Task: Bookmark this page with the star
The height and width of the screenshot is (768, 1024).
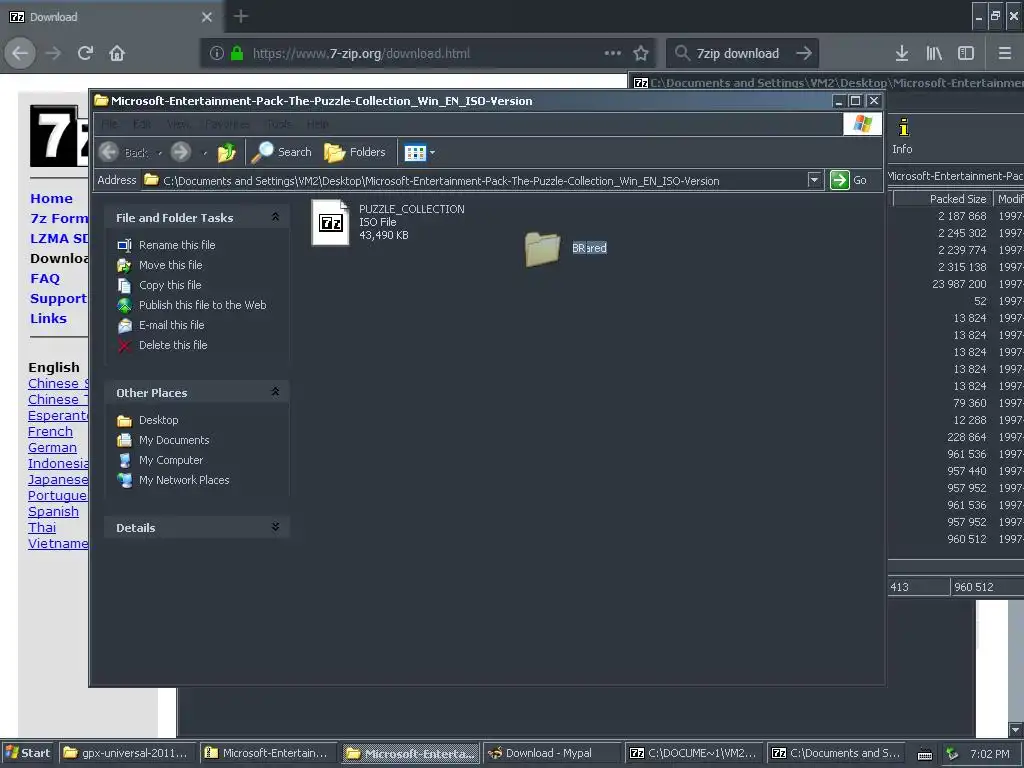Action: tap(641, 54)
